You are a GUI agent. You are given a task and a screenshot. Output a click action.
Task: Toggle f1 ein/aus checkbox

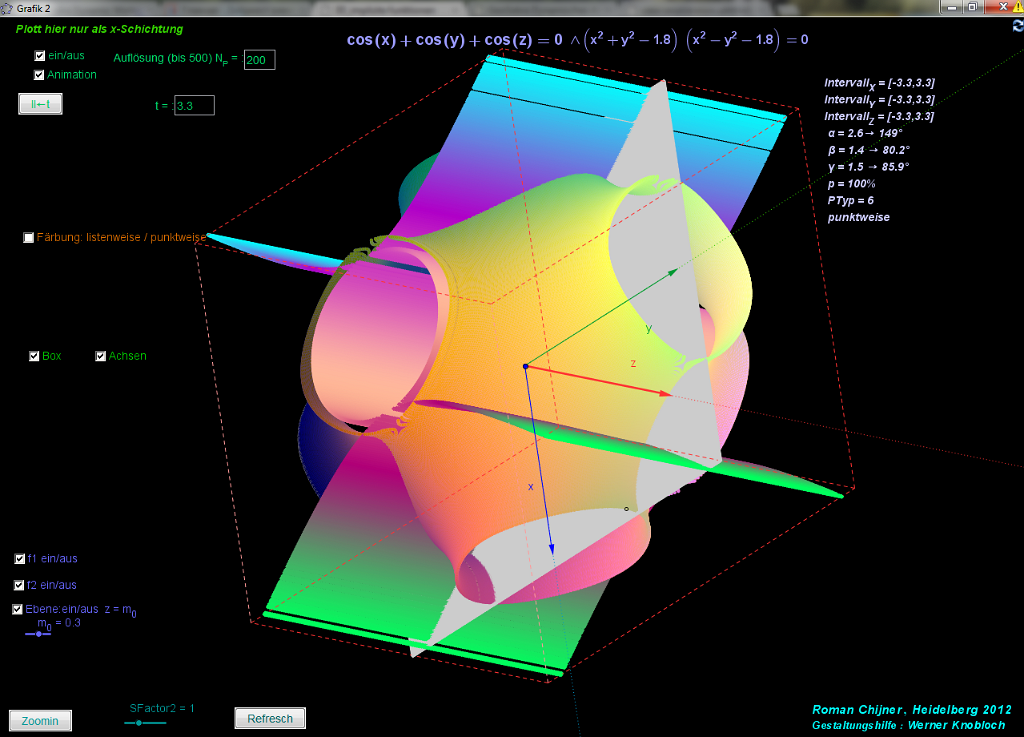[20, 559]
